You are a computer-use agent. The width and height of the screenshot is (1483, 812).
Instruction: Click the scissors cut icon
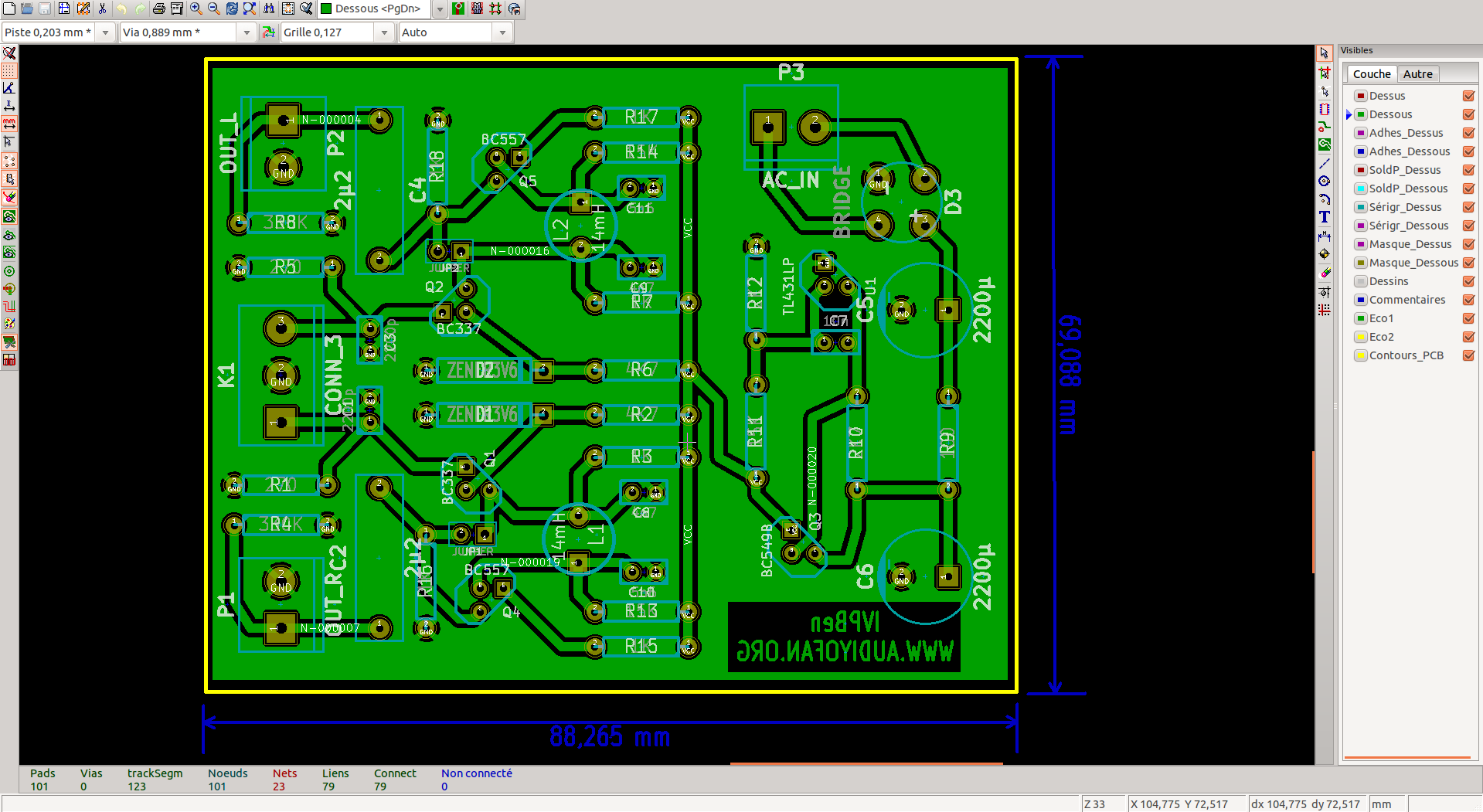point(102,8)
